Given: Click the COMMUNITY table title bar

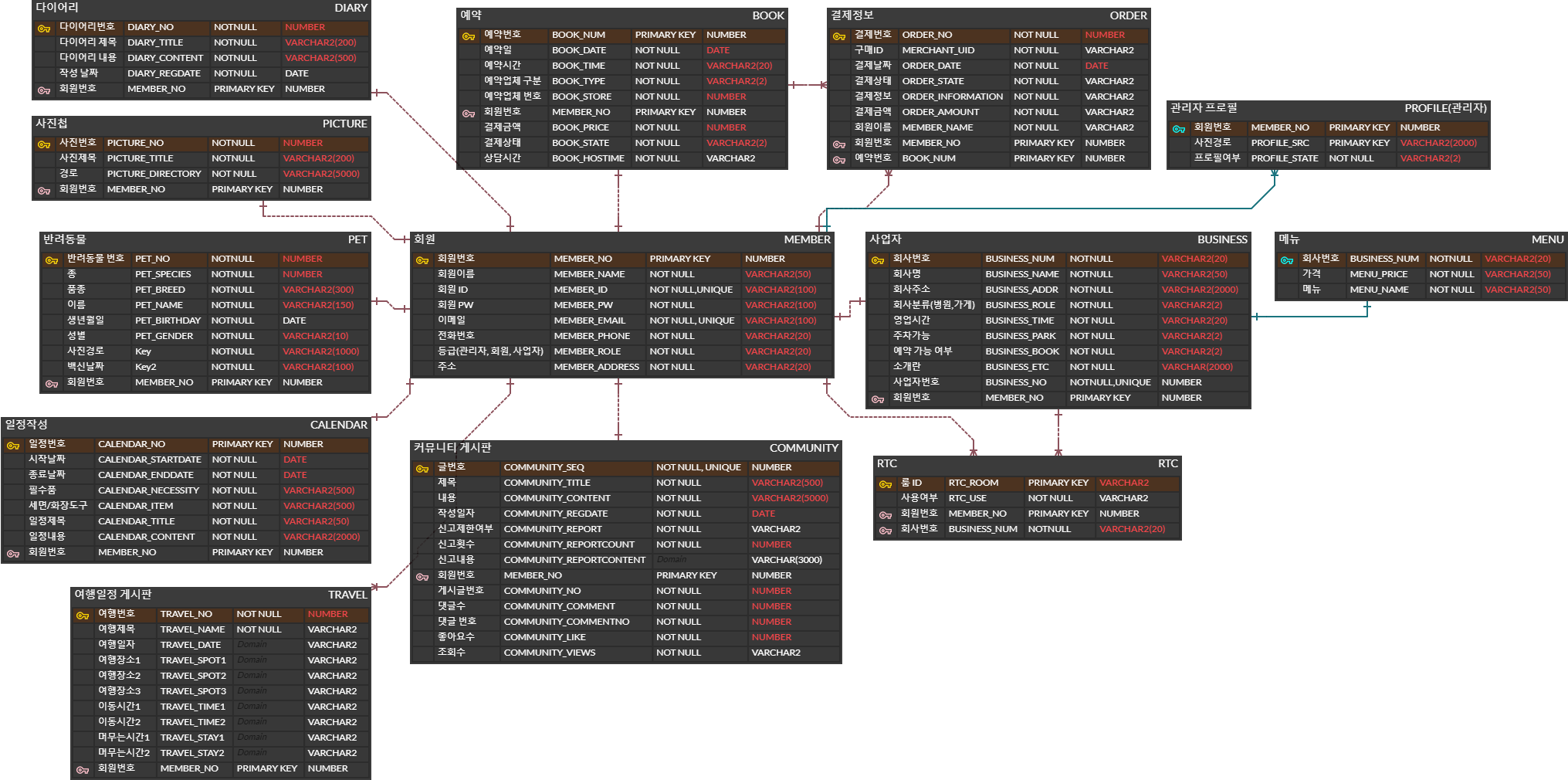Looking at the screenshot, I should (x=626, y=448).
